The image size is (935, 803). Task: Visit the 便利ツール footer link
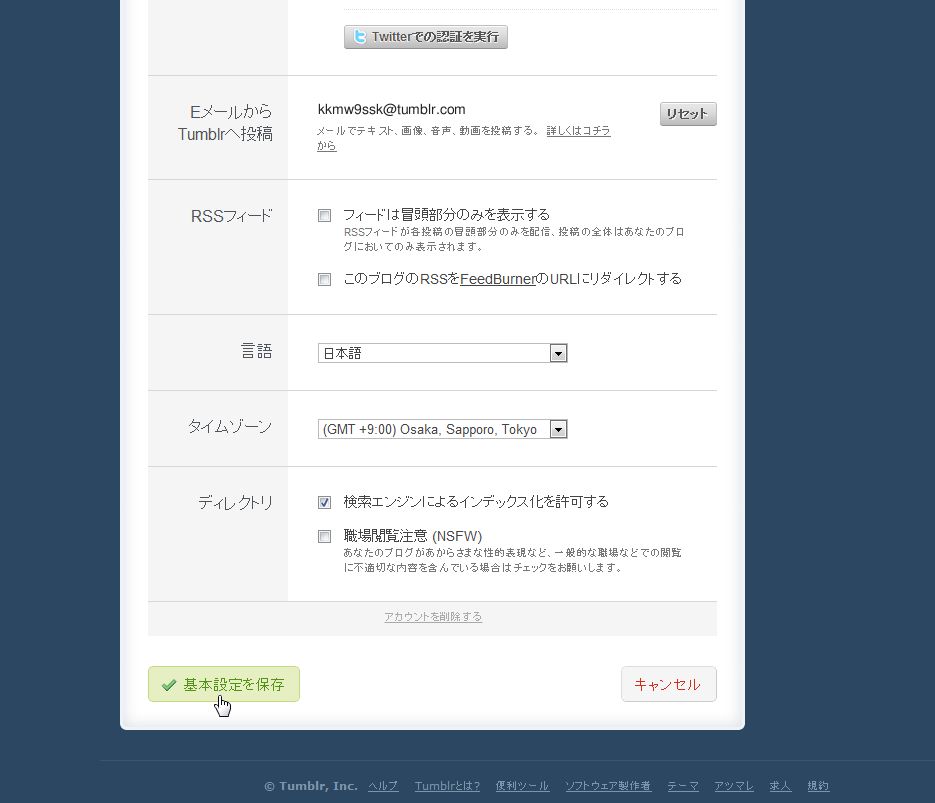click(x=522, y=786)
